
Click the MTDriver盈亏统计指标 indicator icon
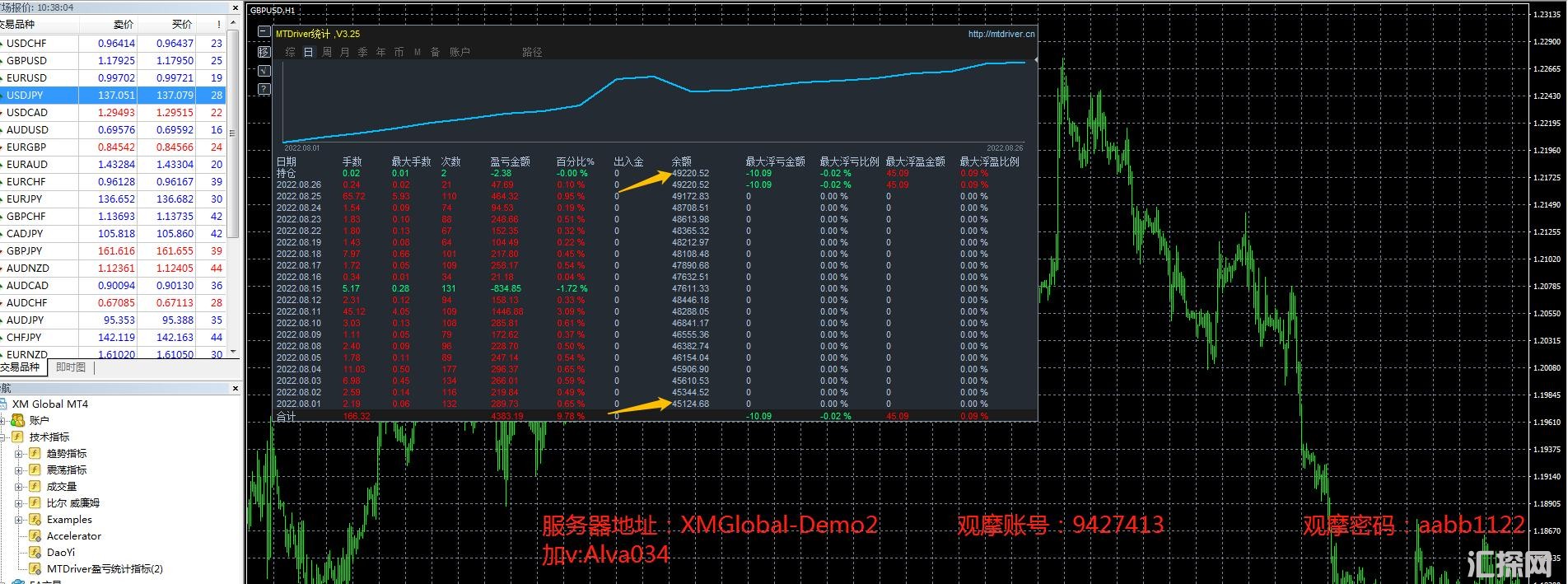coord(35,568)
